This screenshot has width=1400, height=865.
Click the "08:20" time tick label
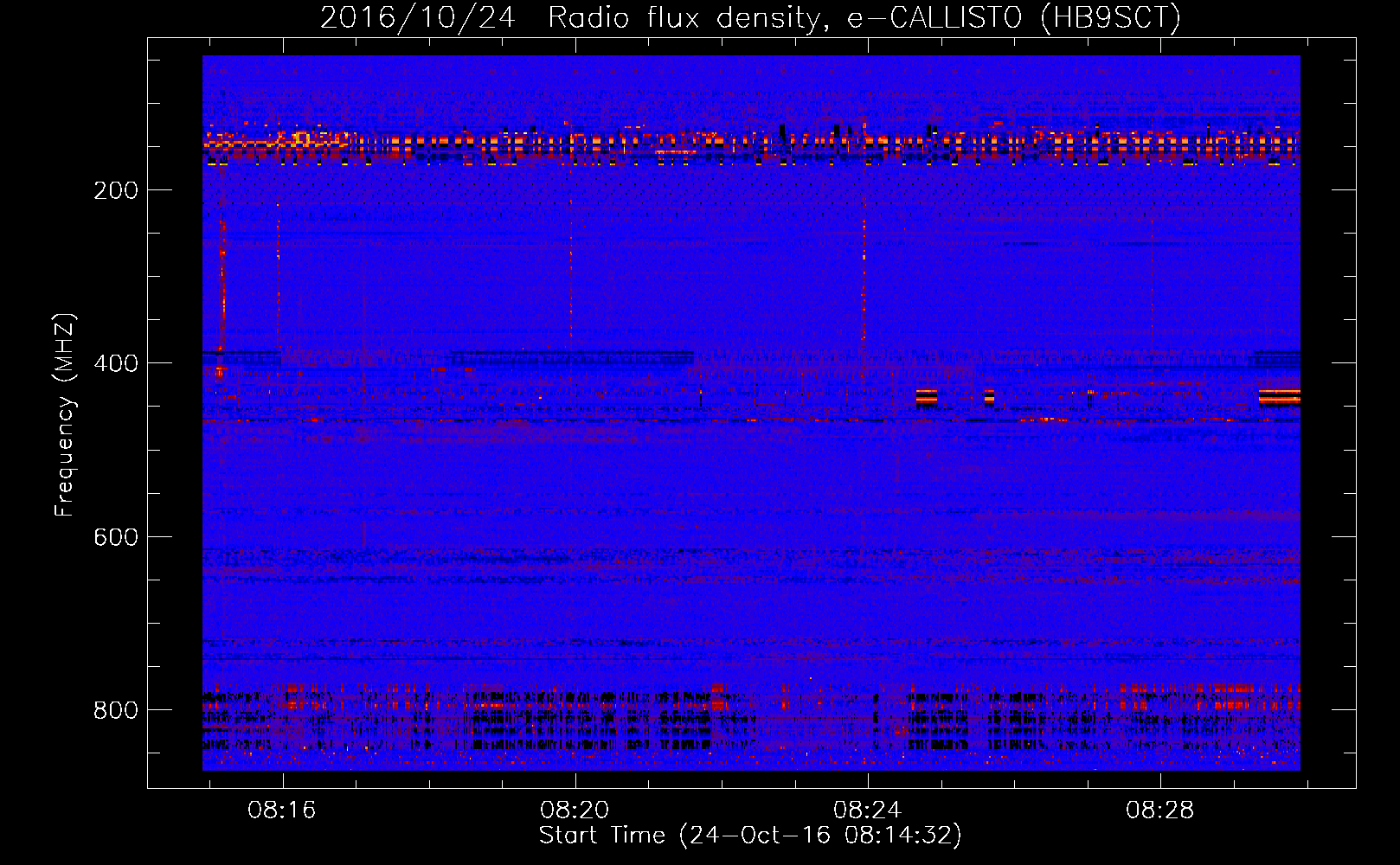(575, 810)
